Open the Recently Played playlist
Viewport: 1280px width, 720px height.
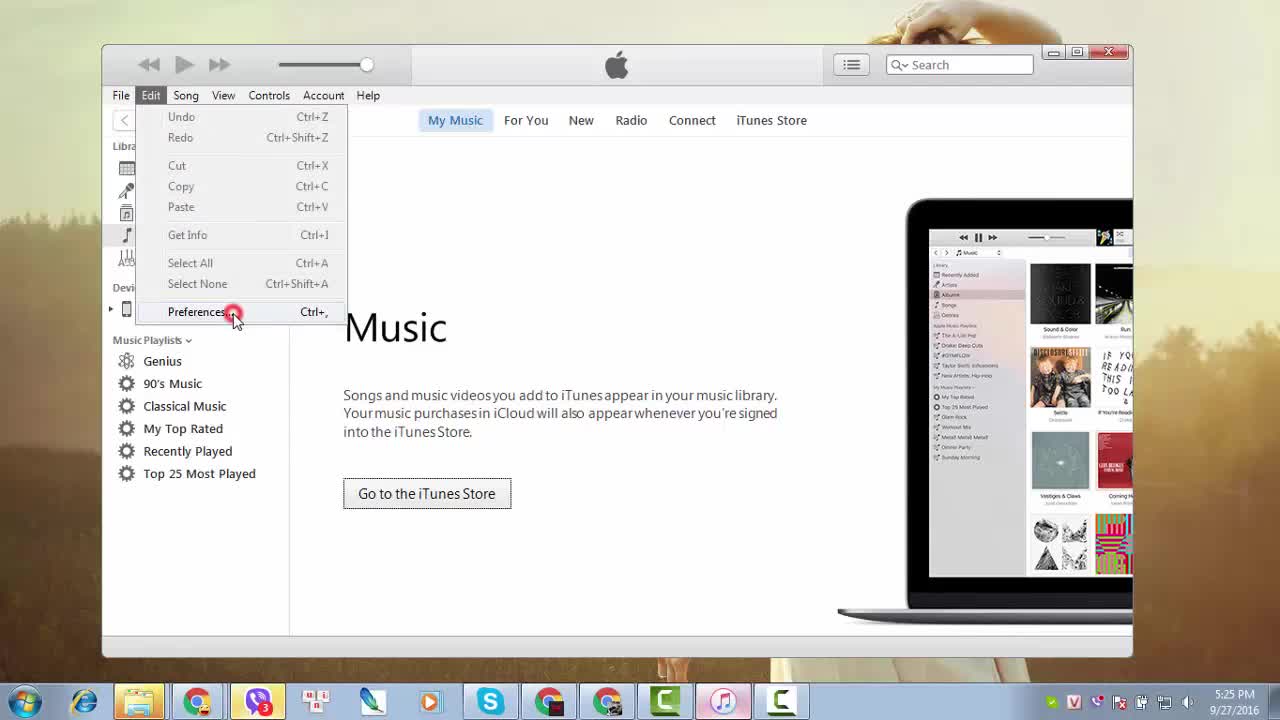(x=187, y=451)
